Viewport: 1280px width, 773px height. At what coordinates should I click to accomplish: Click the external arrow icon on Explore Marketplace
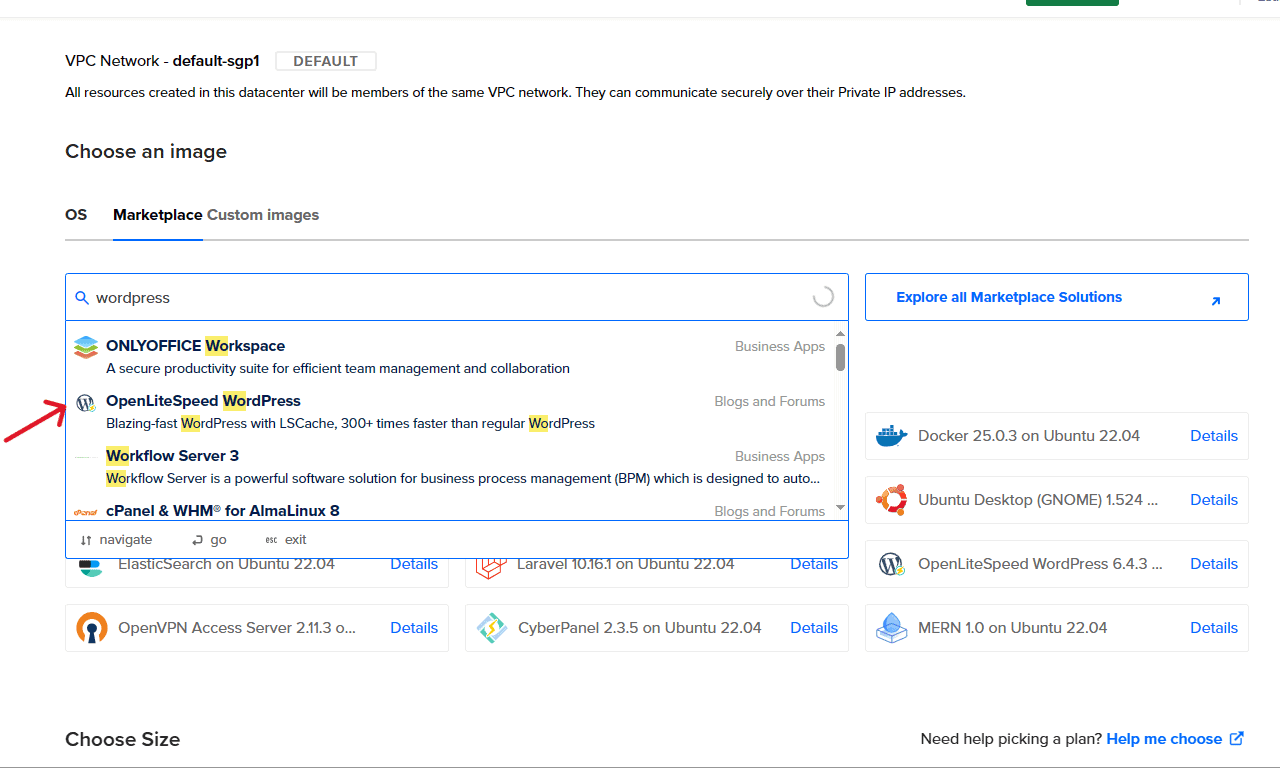tap(1215, 300)
